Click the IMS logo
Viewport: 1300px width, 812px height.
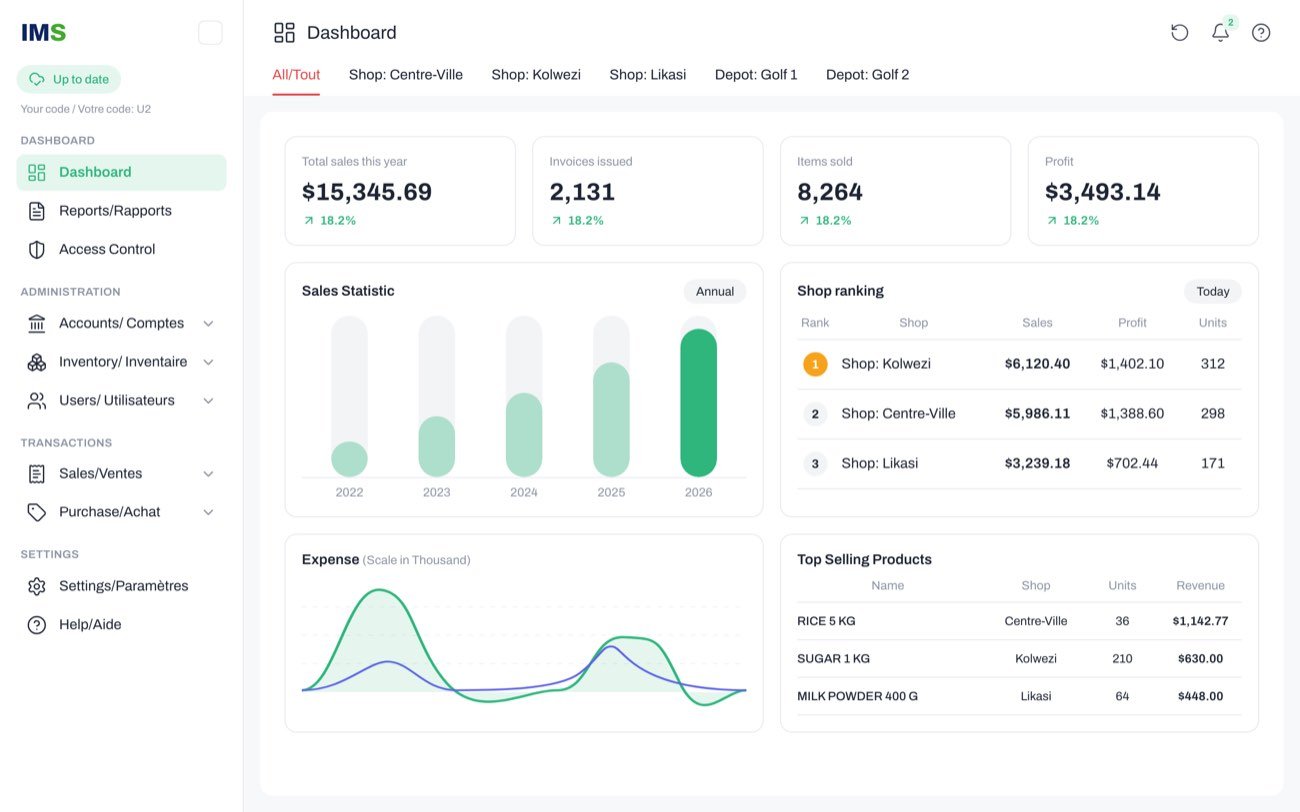(44, 33)
